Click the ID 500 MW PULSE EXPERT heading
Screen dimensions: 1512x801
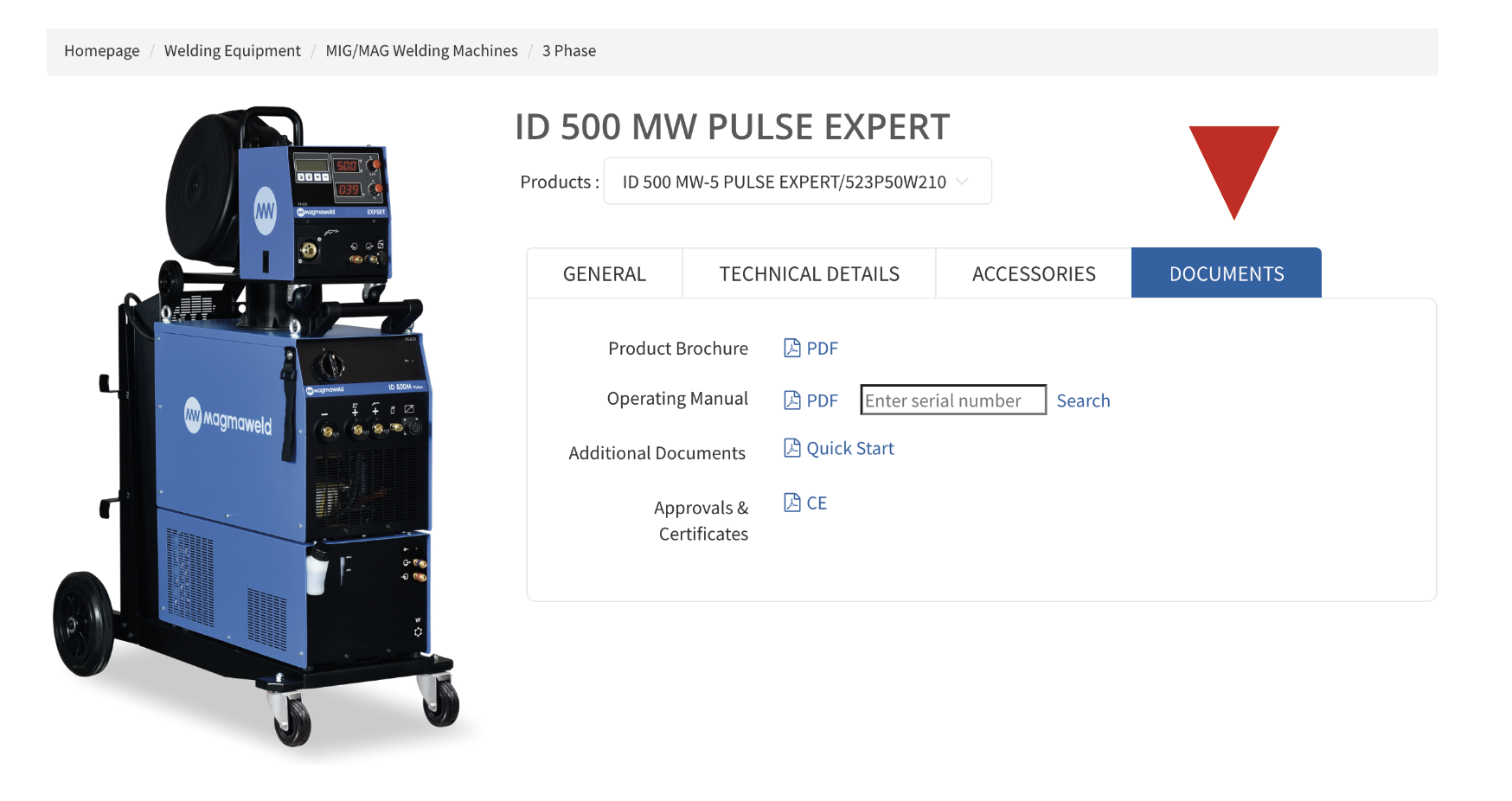732,127
